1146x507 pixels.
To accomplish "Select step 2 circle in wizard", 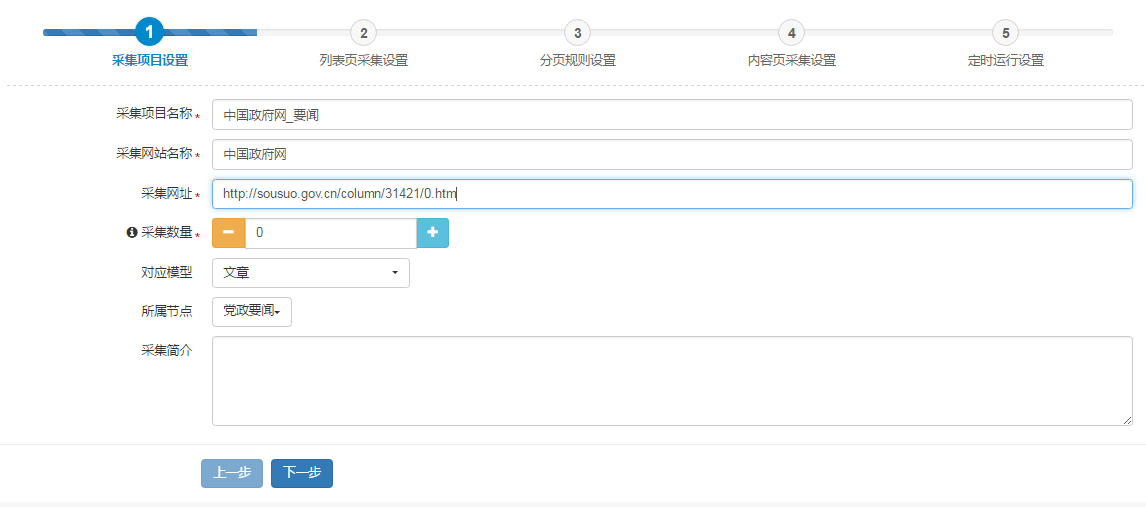I will pyautogui.click(x=363, y=33).
